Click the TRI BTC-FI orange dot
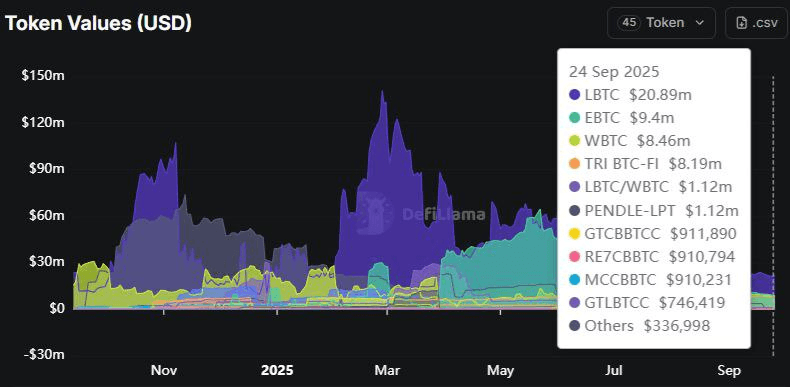The image size is (790, 387). (575, 164)
